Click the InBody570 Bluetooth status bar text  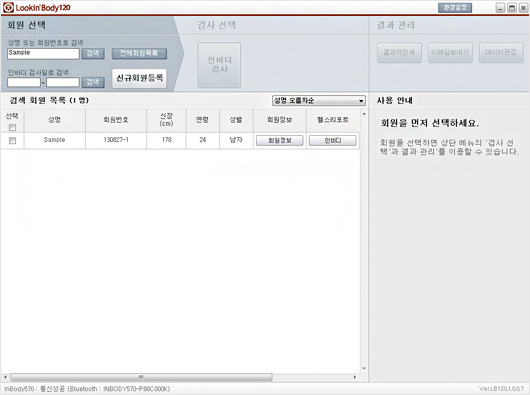tap(87, 389)
